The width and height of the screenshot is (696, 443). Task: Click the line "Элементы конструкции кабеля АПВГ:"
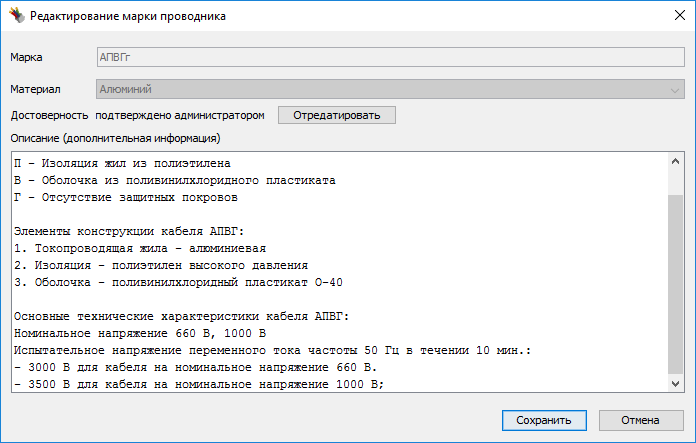point(129,232)
